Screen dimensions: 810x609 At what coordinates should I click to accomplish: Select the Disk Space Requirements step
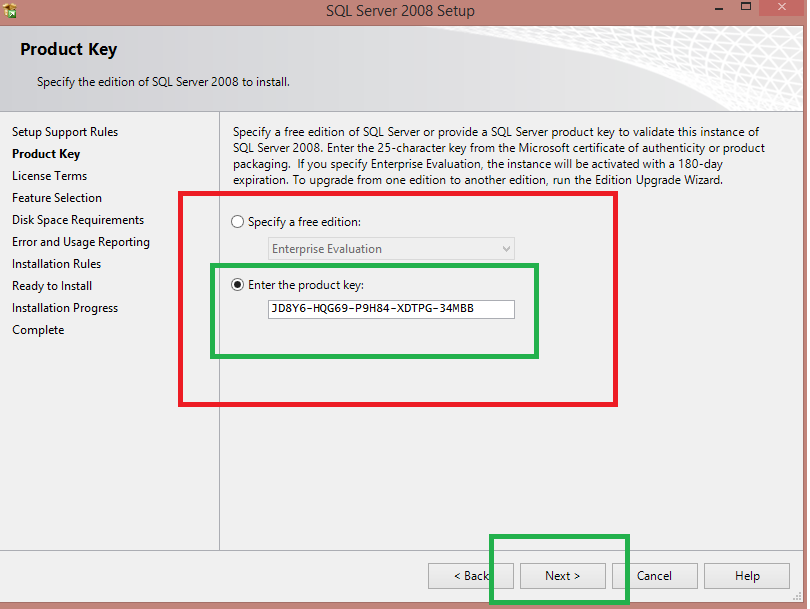point(78,220)
